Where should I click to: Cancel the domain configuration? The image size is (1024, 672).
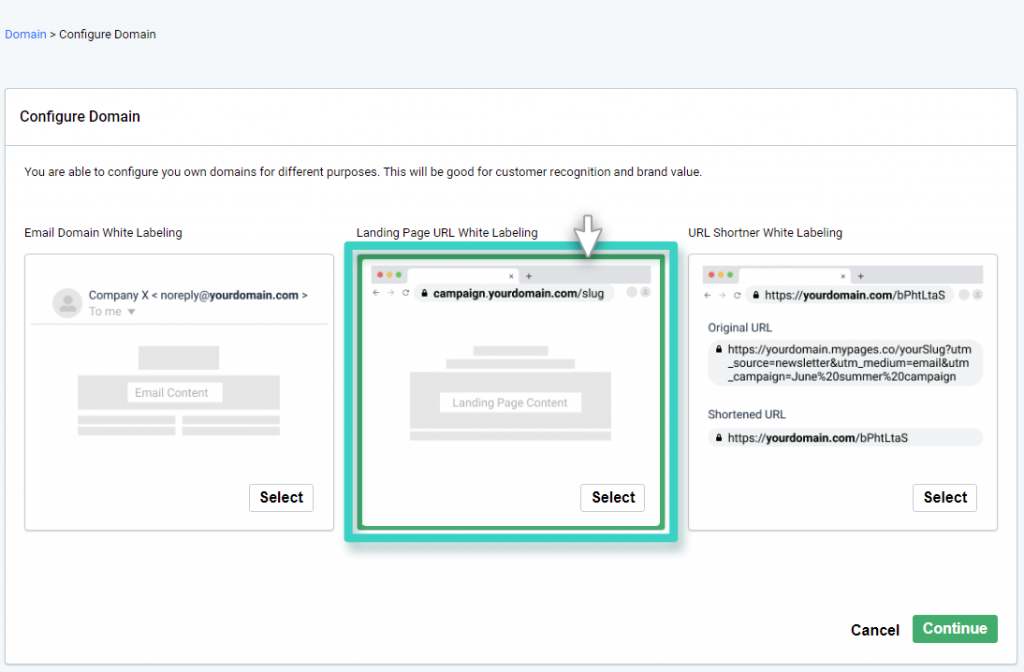point(874,629)
